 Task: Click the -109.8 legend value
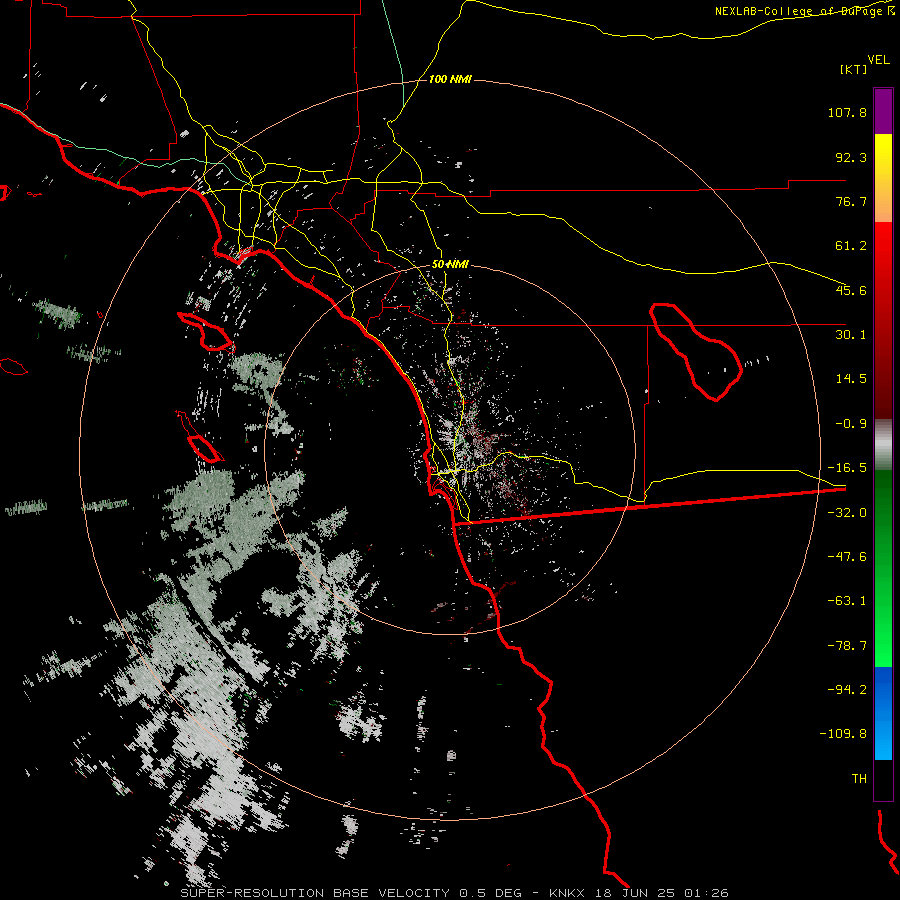point(843,734)
